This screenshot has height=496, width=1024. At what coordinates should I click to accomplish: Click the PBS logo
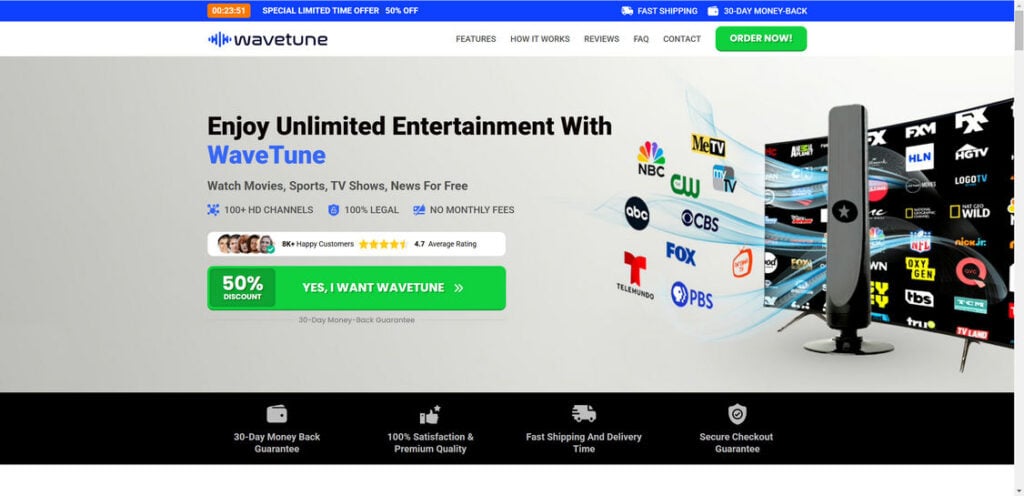[692, 295]
